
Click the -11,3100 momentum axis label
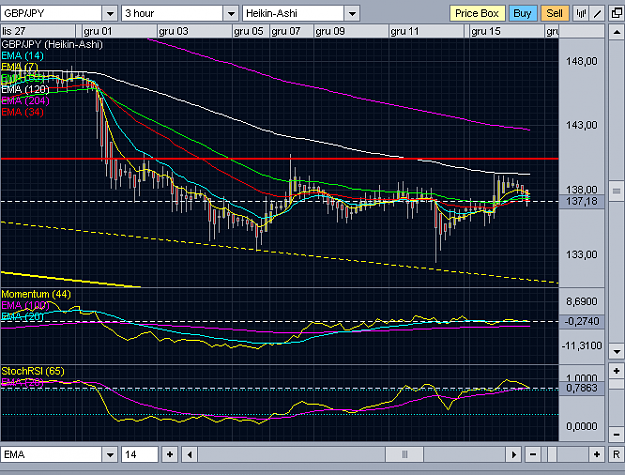(x=582, y=345)
